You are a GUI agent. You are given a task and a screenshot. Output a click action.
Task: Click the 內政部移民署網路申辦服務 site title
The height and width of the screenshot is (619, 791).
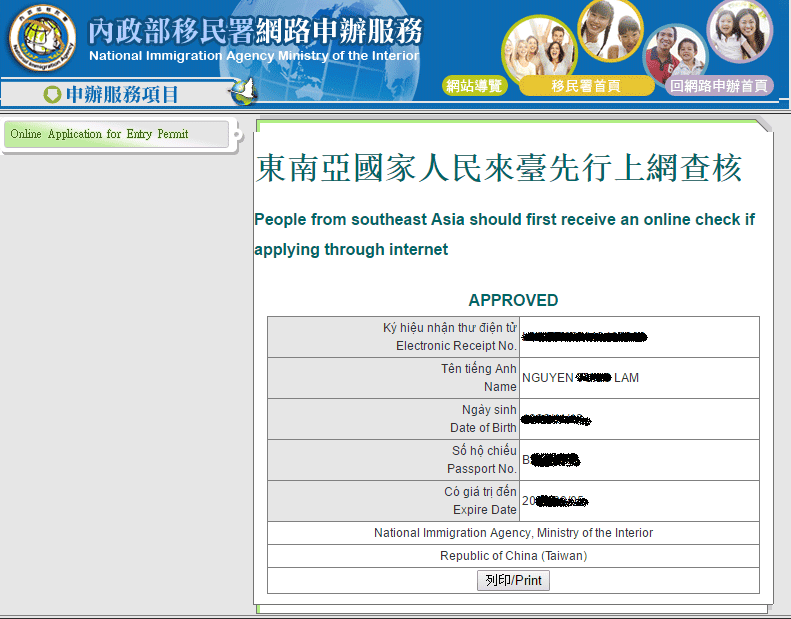pyautogui.click(x=255, y=31)
